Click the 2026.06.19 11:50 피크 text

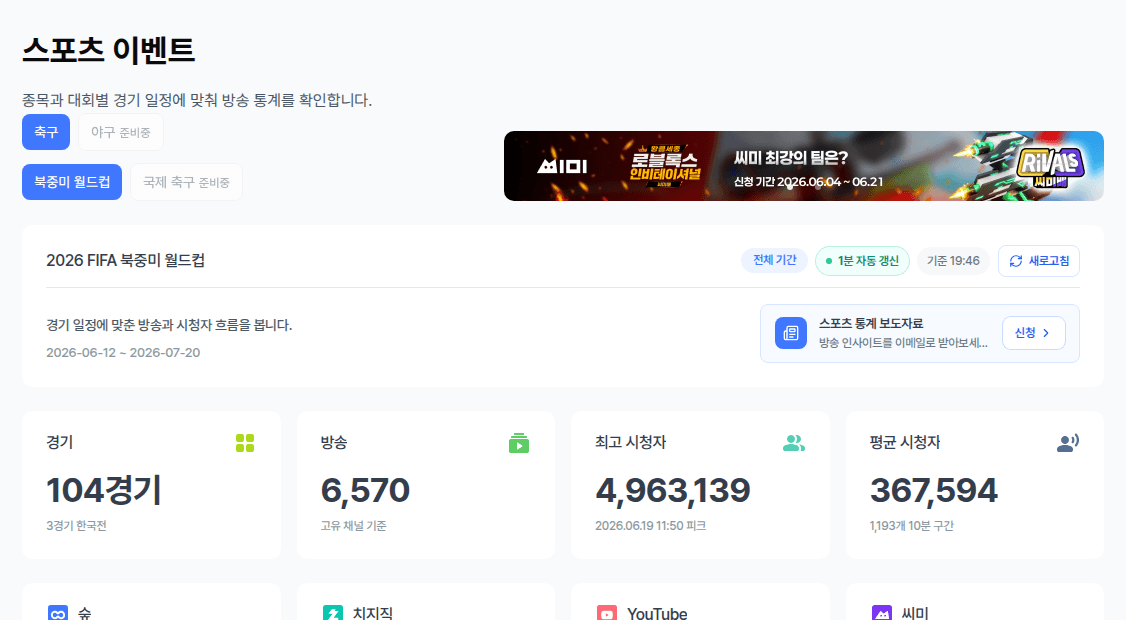(651, 526)
